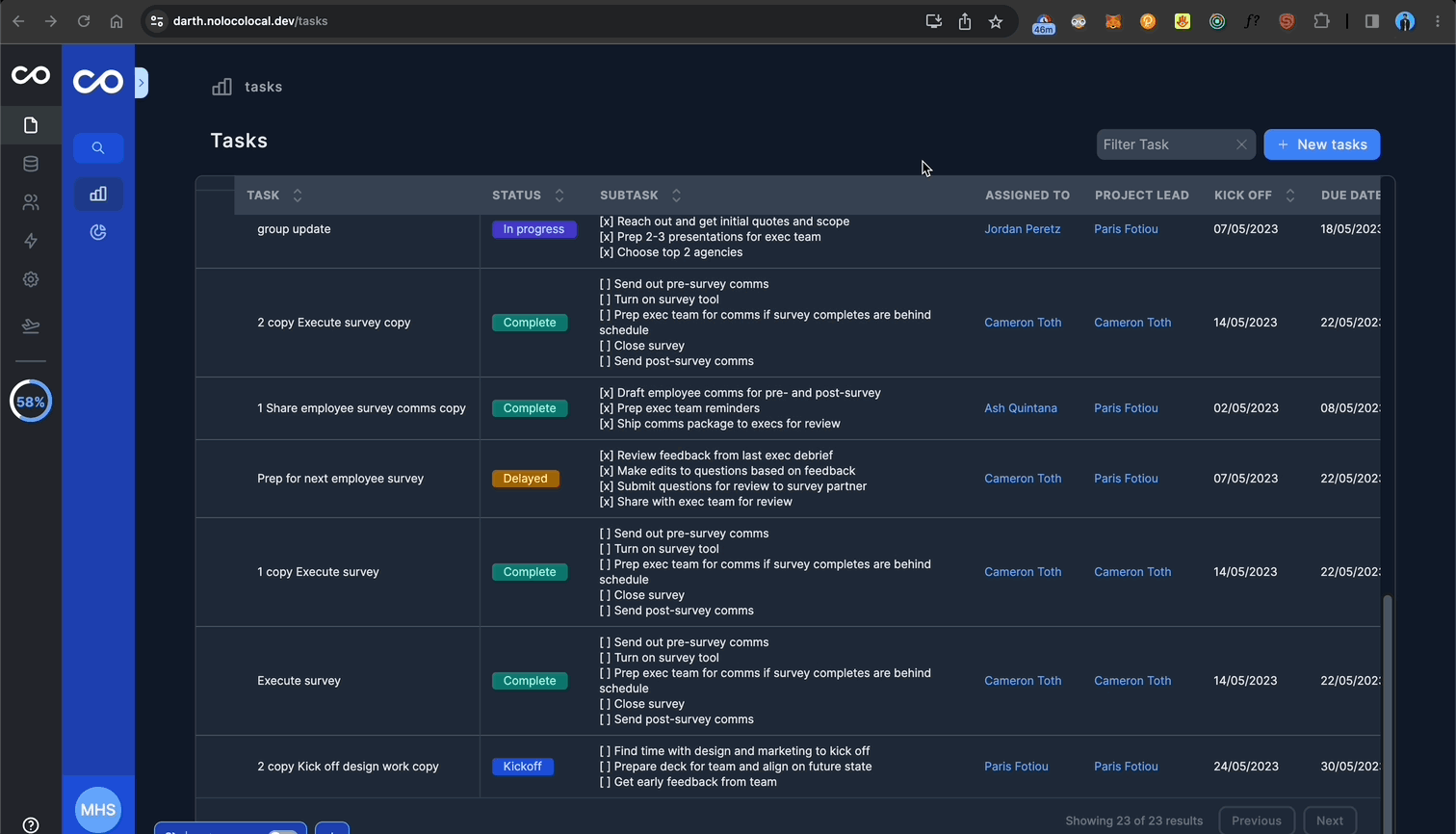Toggle the browser side panel button

coord(1371,21)
